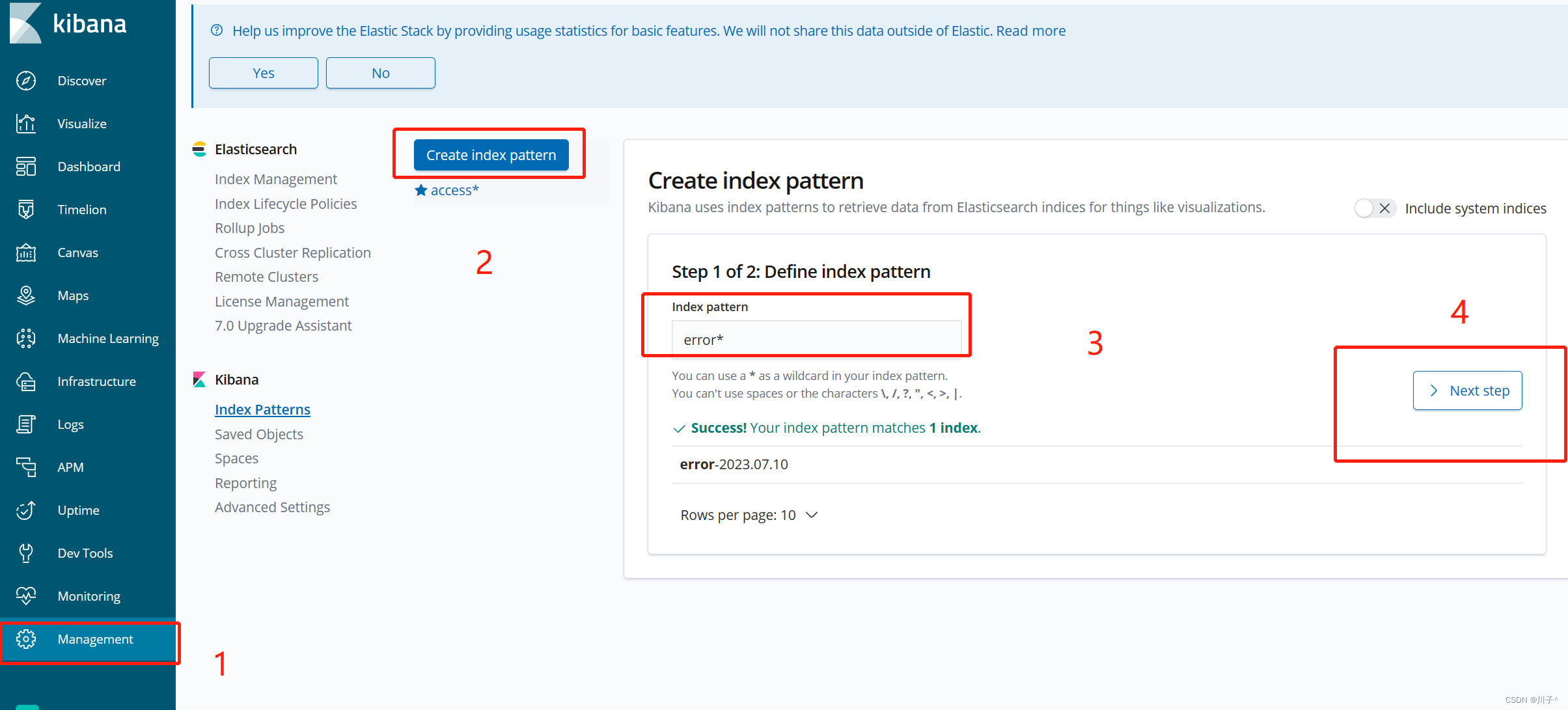Open Index Patterns under Kibana section
Screen dimensions: 1568x710
[x=262, y=410]
